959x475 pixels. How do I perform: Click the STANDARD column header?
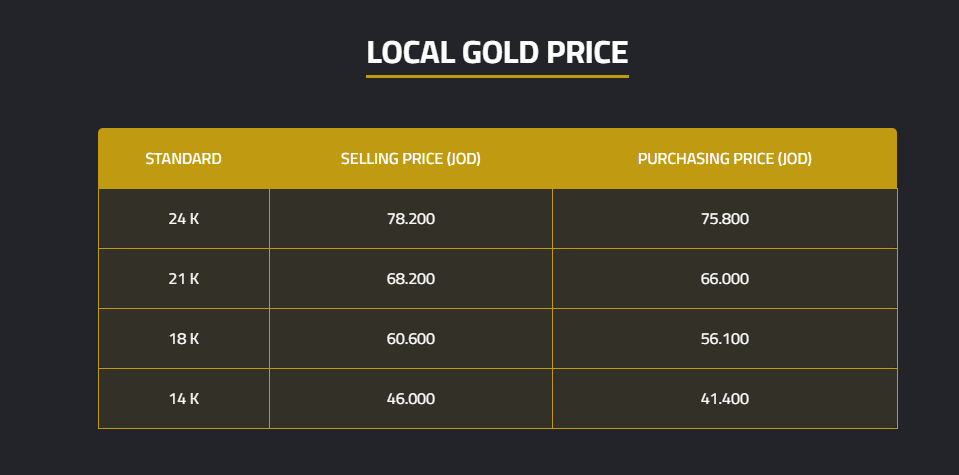click(183, 158)
